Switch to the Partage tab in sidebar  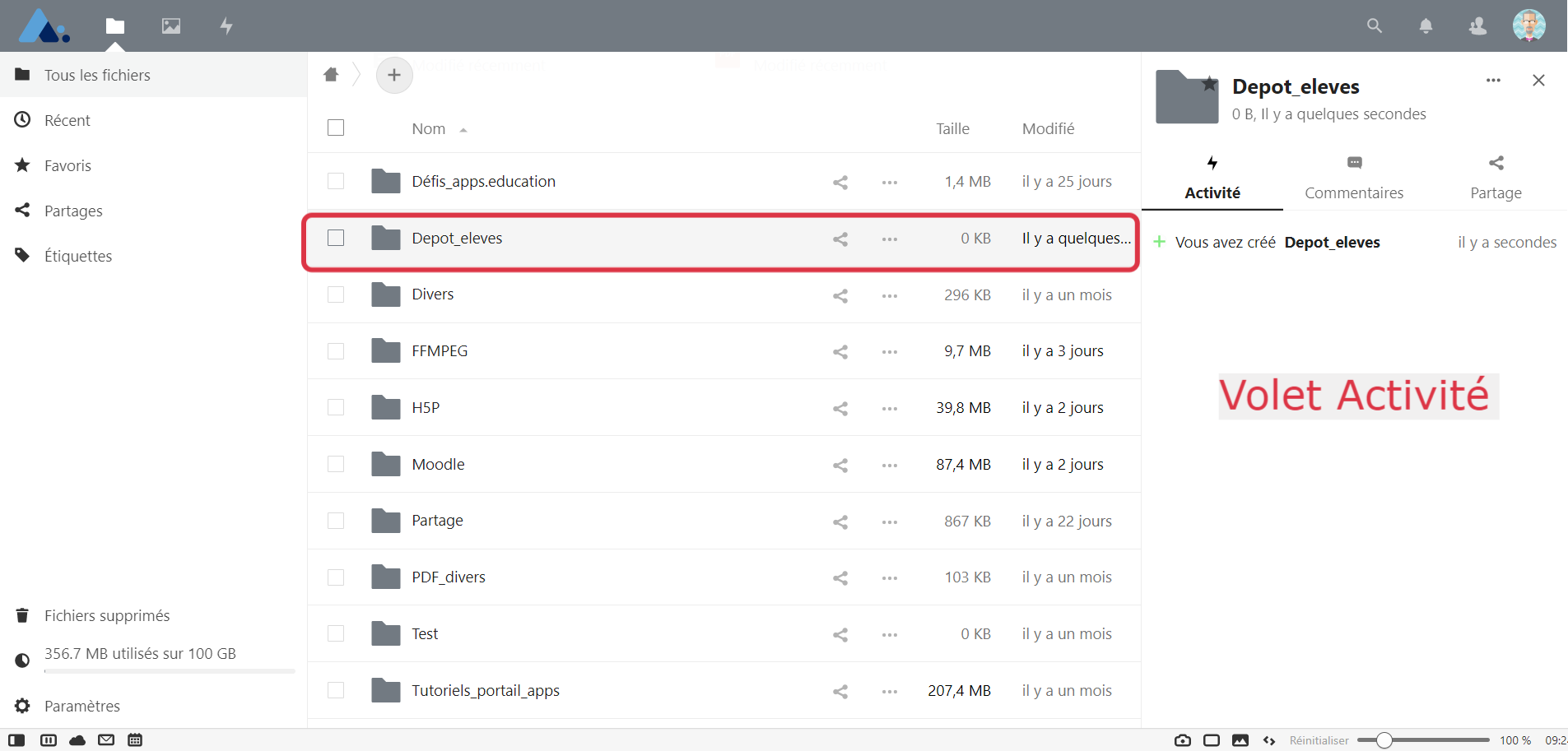(x=1496, y=178)
